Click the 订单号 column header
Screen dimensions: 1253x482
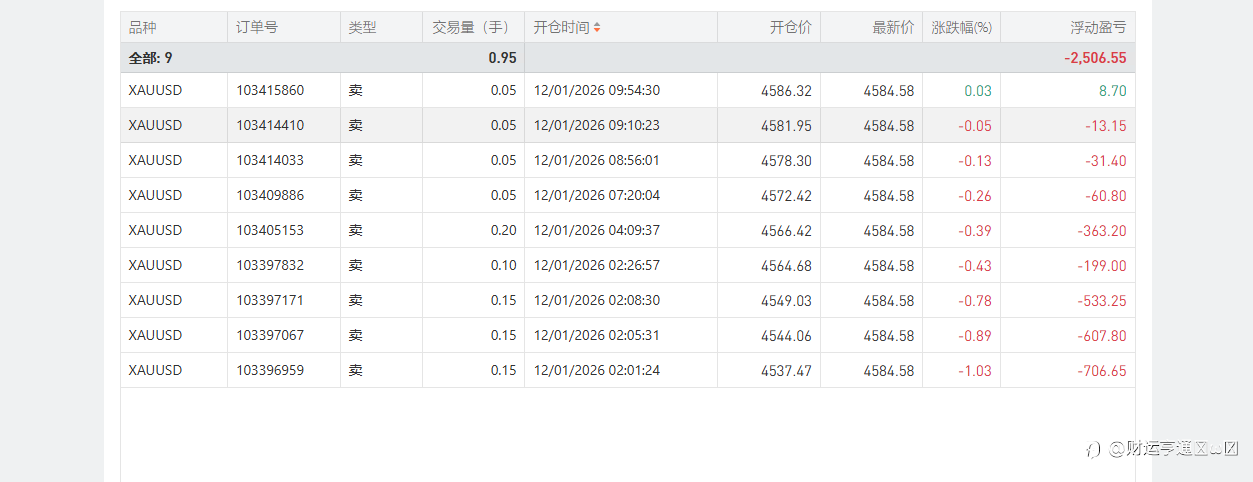click(x=257, y=28)
